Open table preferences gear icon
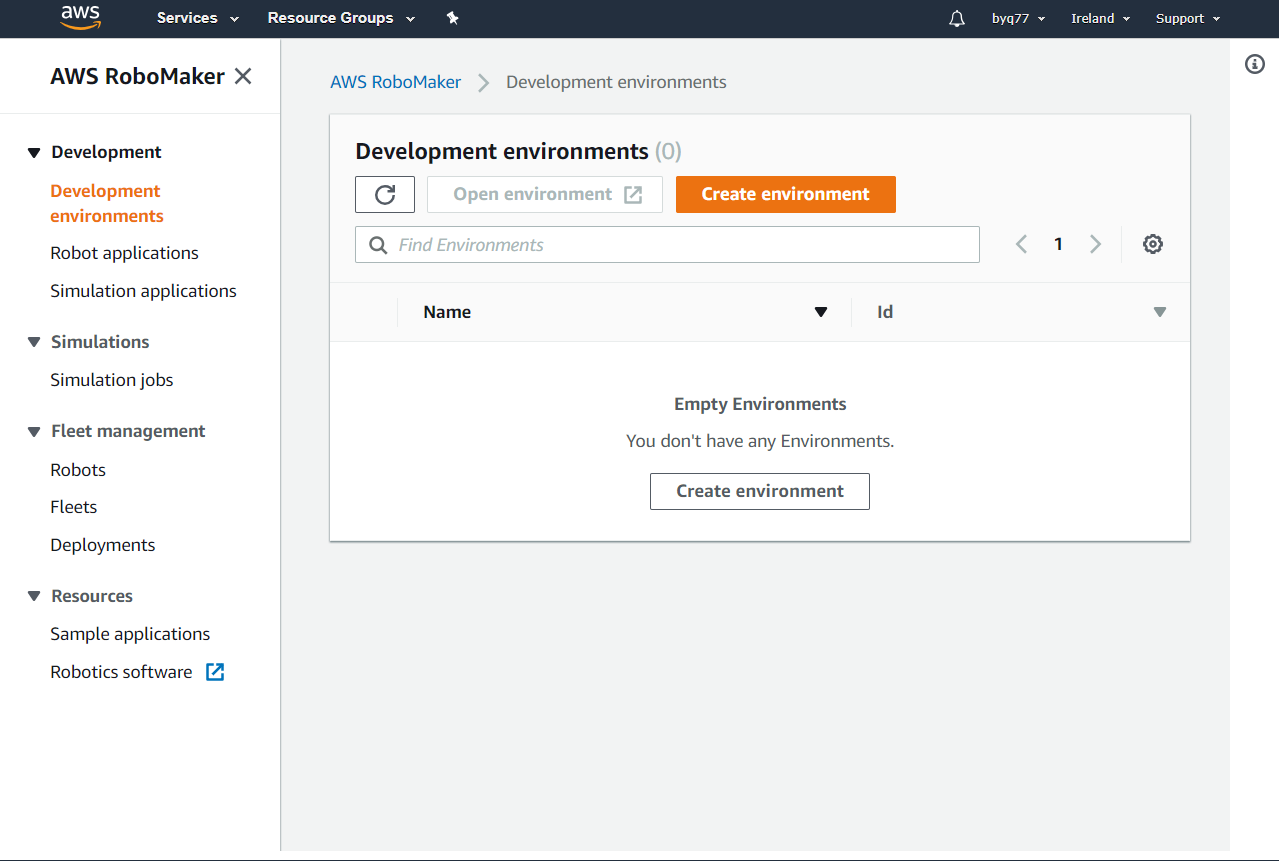This screenshot has width=1279, height=861. click(1153, 244)
